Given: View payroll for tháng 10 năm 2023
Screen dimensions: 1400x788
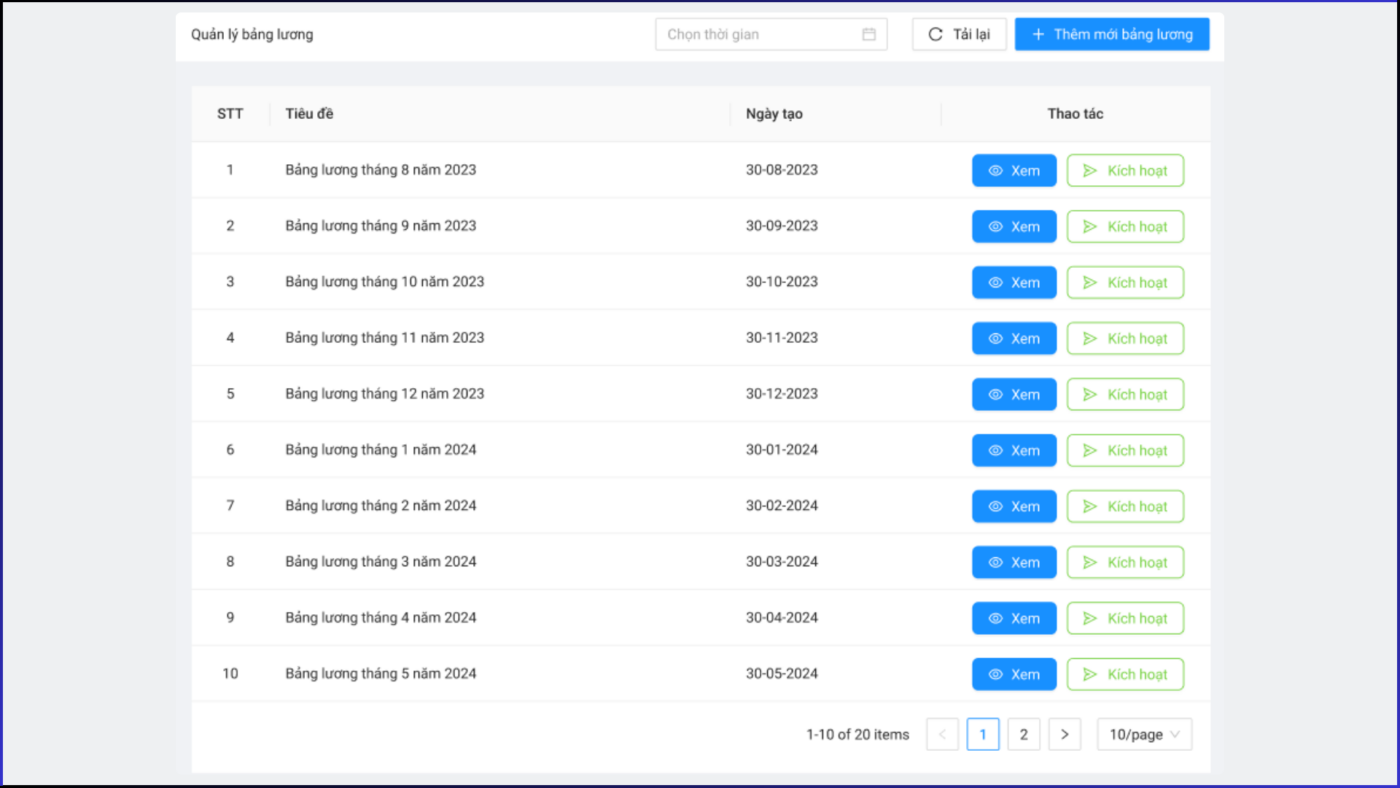Looking at the screenshot, I should click(1014, 282).
